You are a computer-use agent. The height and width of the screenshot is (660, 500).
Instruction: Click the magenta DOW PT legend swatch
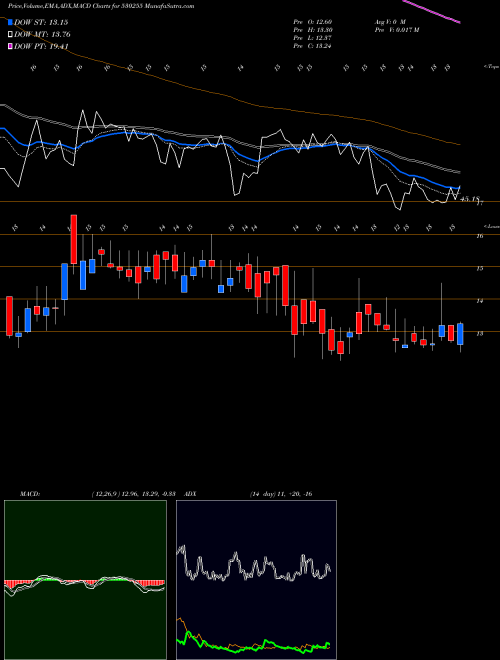pyautogui.click(x=10, y=46)
